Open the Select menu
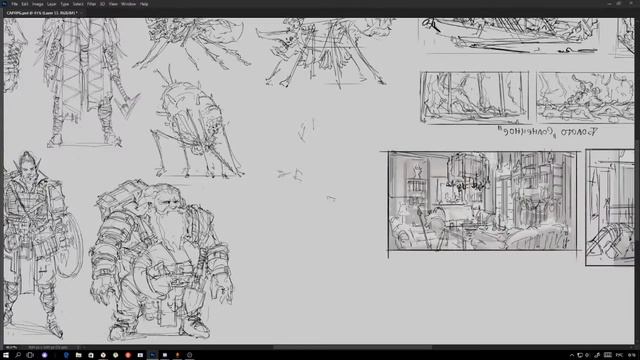The height and width of the screenshot is (360, 640). tap(78, 4)
